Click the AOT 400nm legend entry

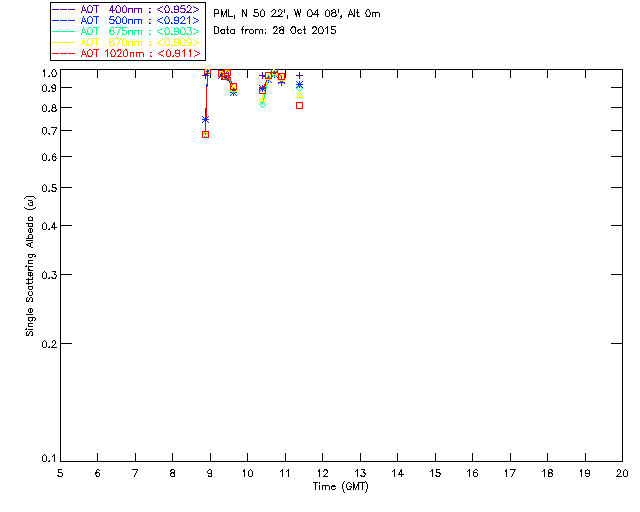click(126, 9)
